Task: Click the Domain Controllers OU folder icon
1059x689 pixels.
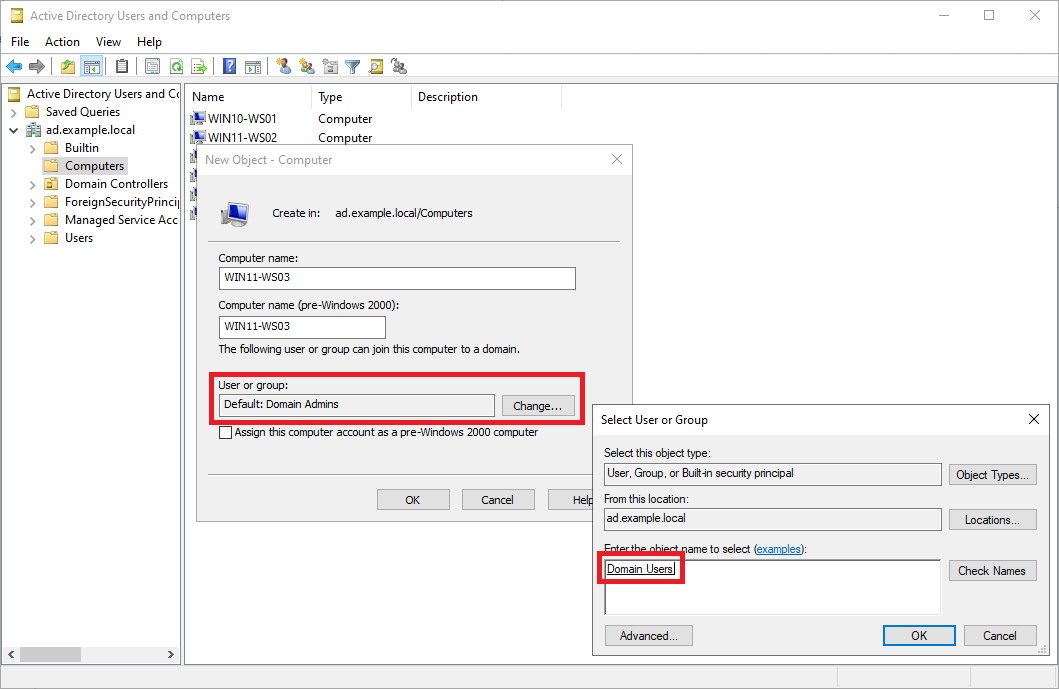Action: click(51, 184)
